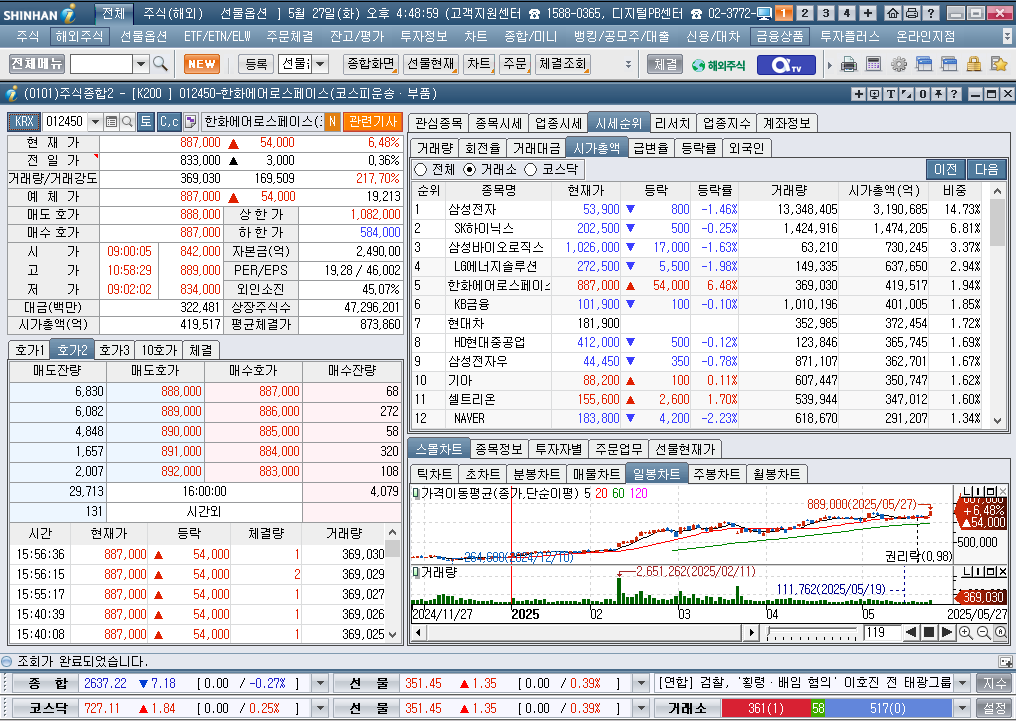Select the 전체 market radio button

(x=421, y=169)
